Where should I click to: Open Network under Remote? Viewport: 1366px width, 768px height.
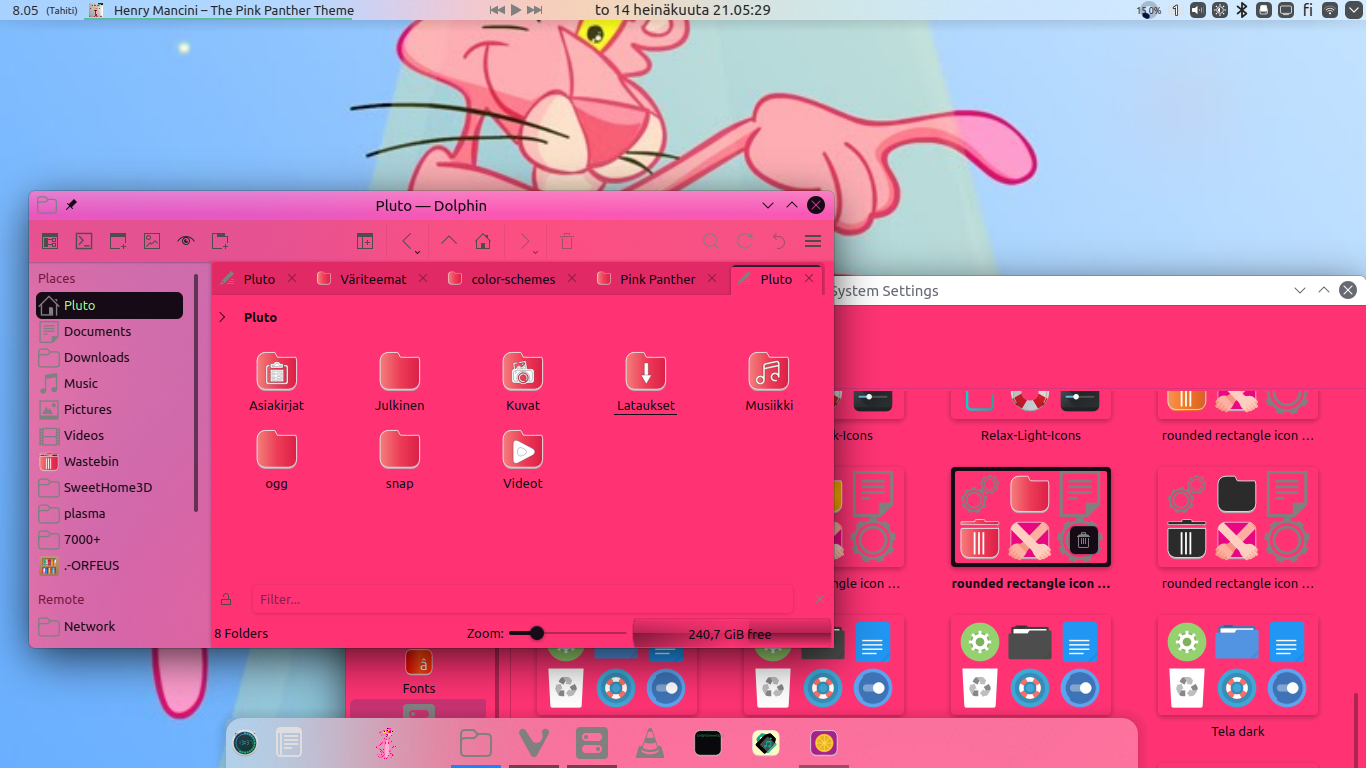(109, 626)
